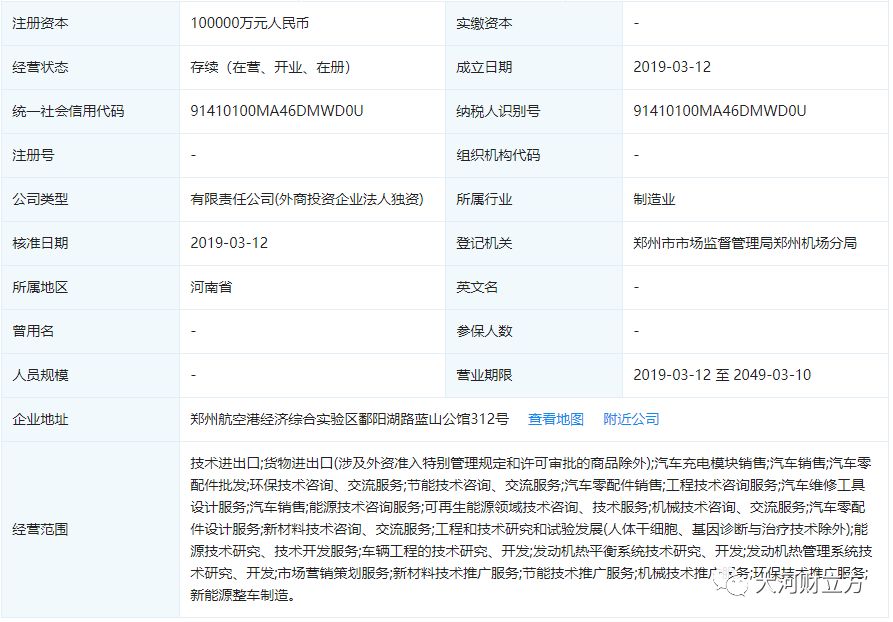Click the registered capital value 100000万元人民币
The width and height of the screenshot is (893, 622).
coord(257,23)
